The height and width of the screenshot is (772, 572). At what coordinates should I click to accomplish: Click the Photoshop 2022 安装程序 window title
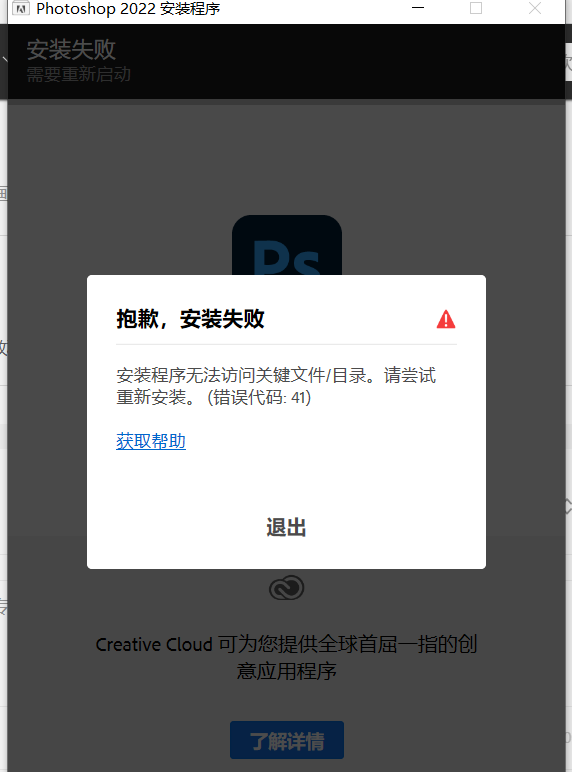pyautogui.click(x=128, y=8)
